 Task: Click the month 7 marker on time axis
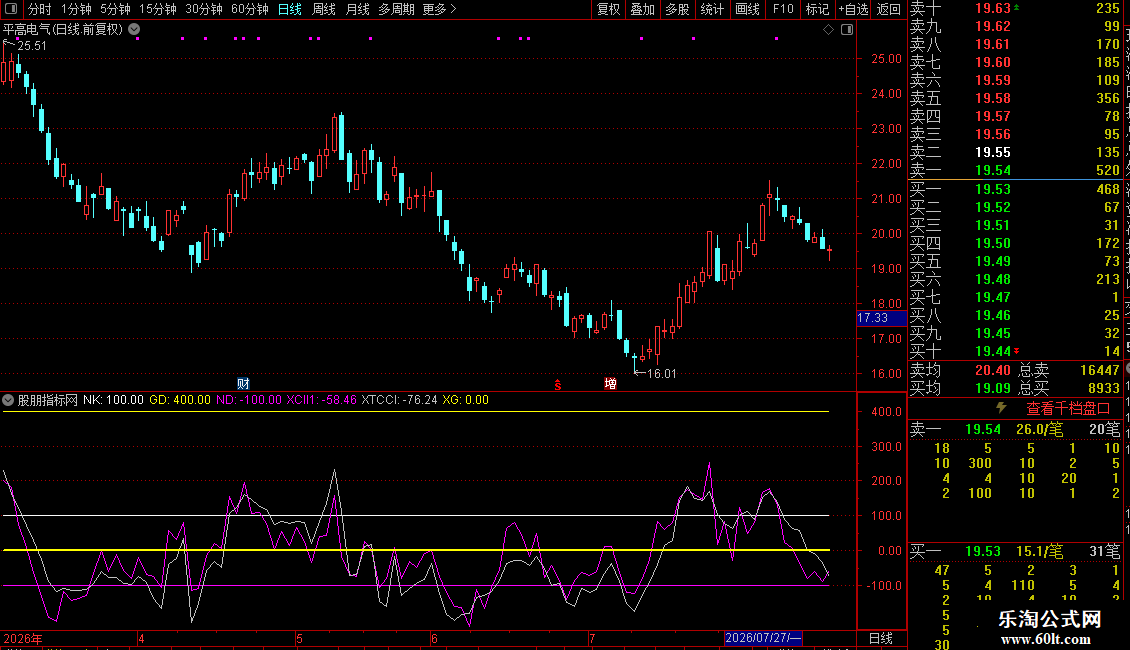(x=592, y=638)
